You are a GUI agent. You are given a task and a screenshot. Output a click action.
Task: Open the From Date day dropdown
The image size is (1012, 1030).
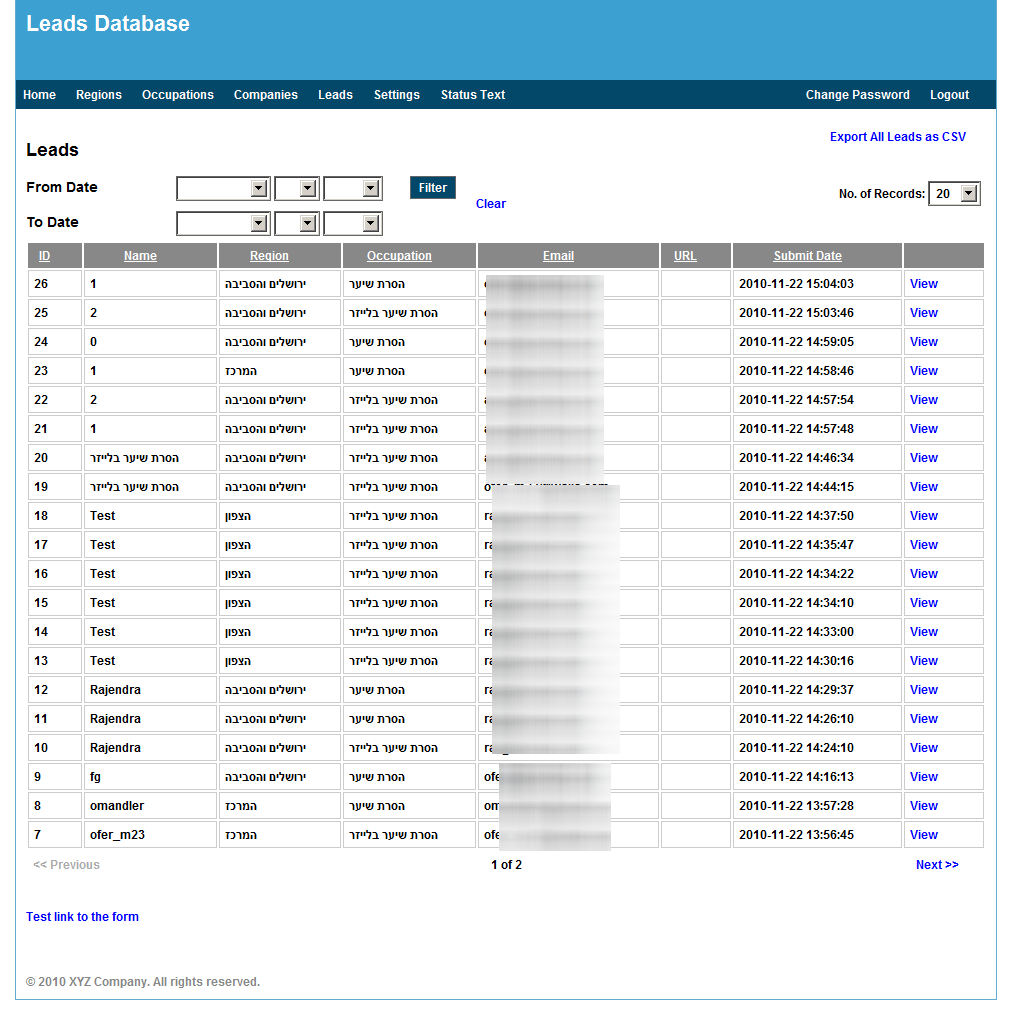click(x=296, y=188)
